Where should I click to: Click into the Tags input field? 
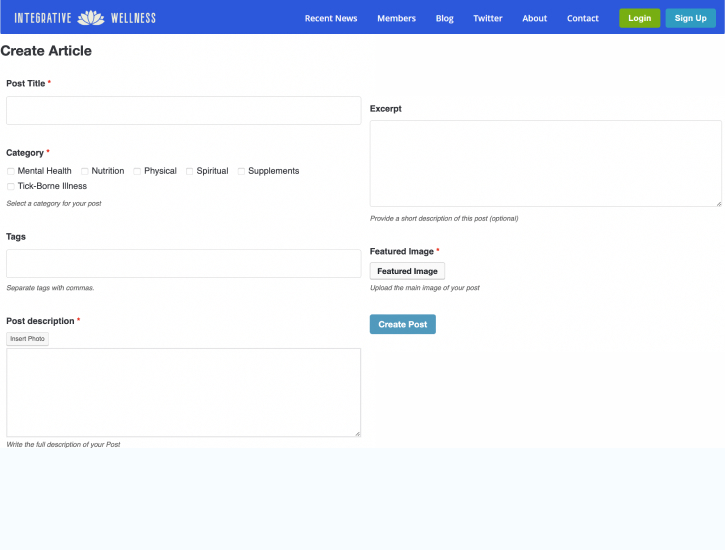tap(184, 263)
